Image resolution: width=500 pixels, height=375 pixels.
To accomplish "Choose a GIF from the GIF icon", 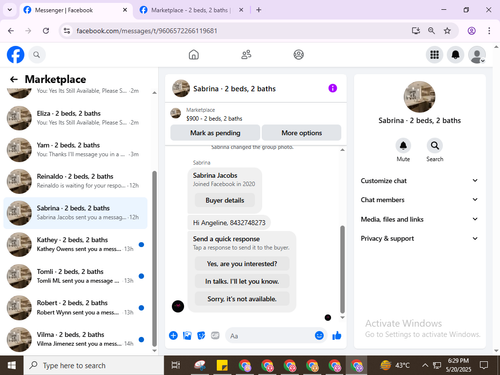I will 215,335.
